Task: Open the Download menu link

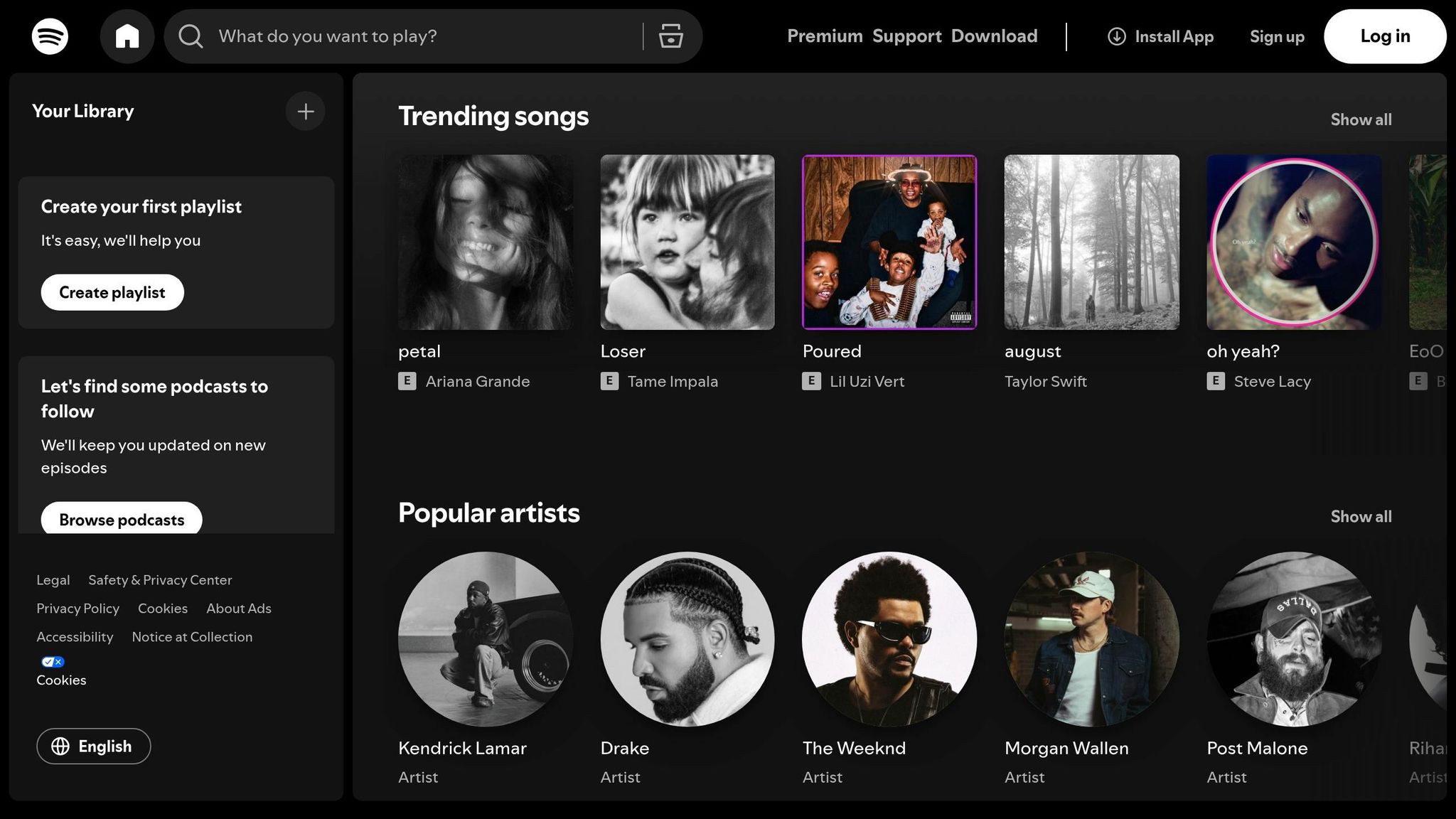Action: click(995, 36)
